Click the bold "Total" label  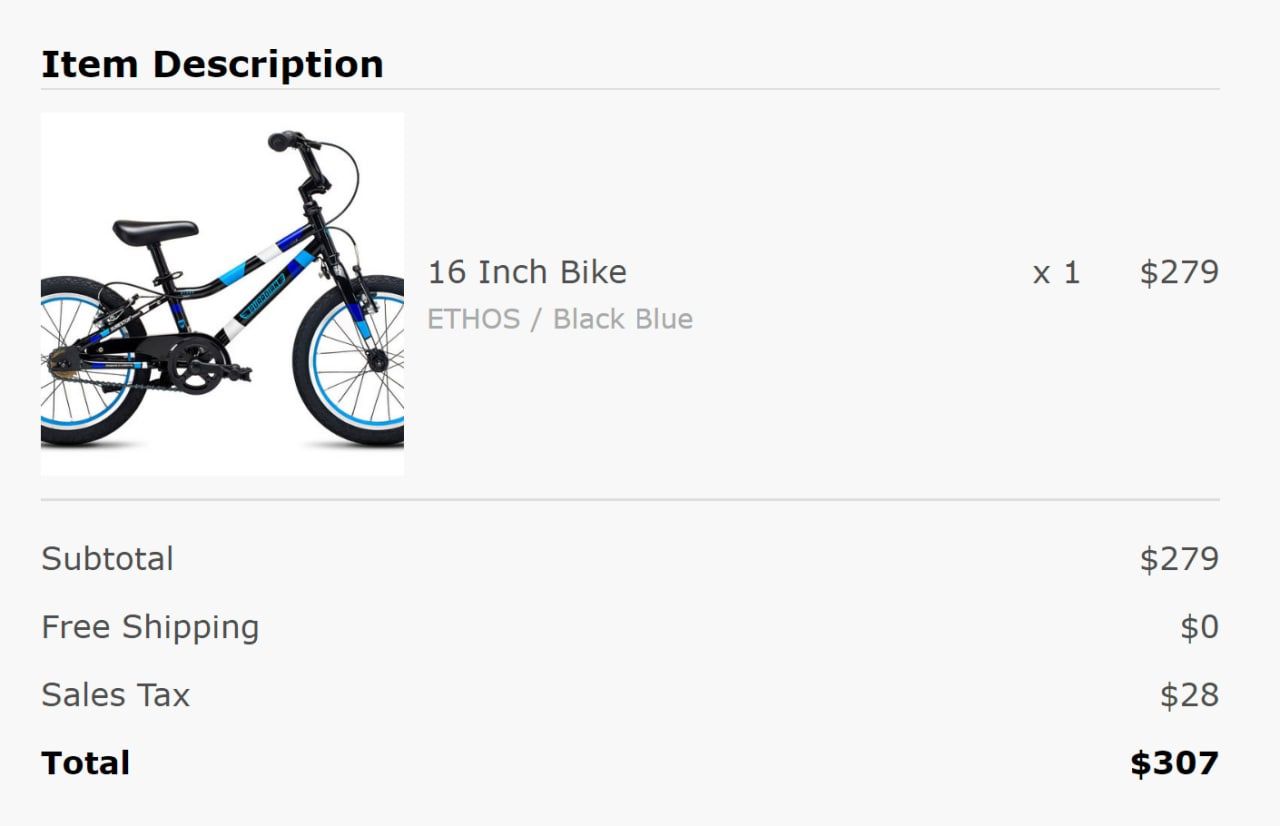click(x=85, y=763)
